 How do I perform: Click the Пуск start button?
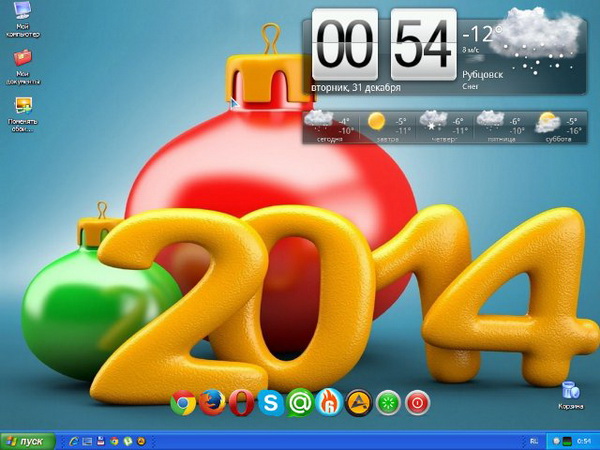(x=28, y=440)
